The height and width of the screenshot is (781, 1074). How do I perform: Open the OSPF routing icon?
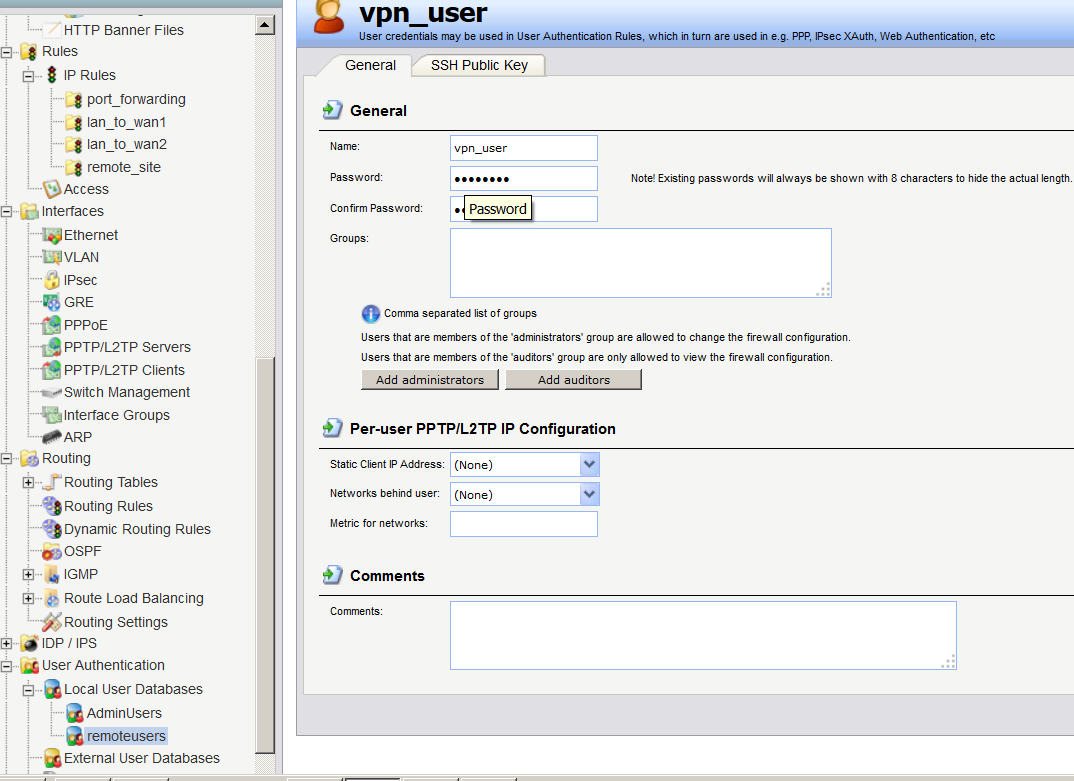click(x=52, y=551)
